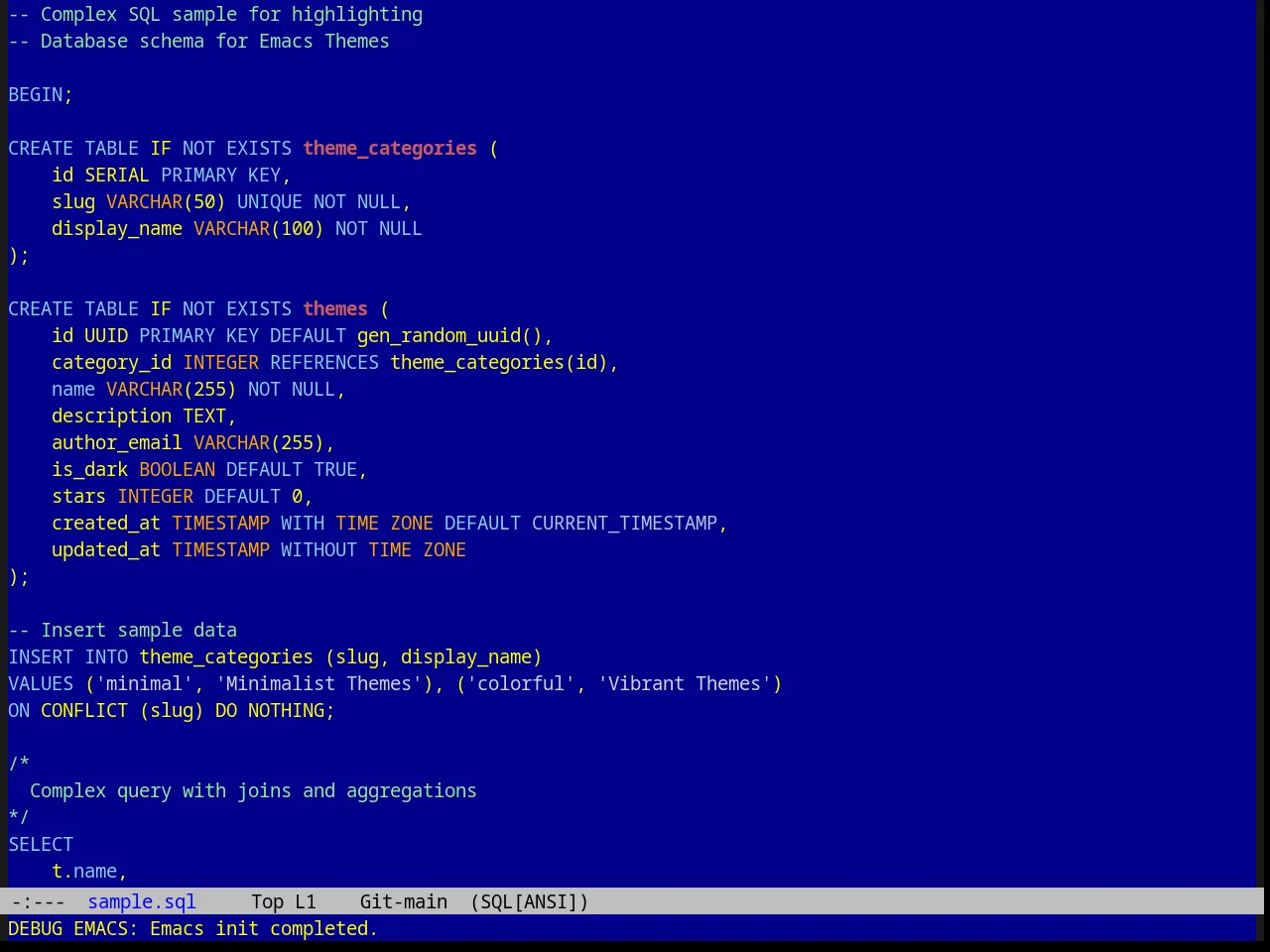Click the stars column name
Image resolution: width=1270 pixels, height=952 pixels.
[x=79, y=496]
